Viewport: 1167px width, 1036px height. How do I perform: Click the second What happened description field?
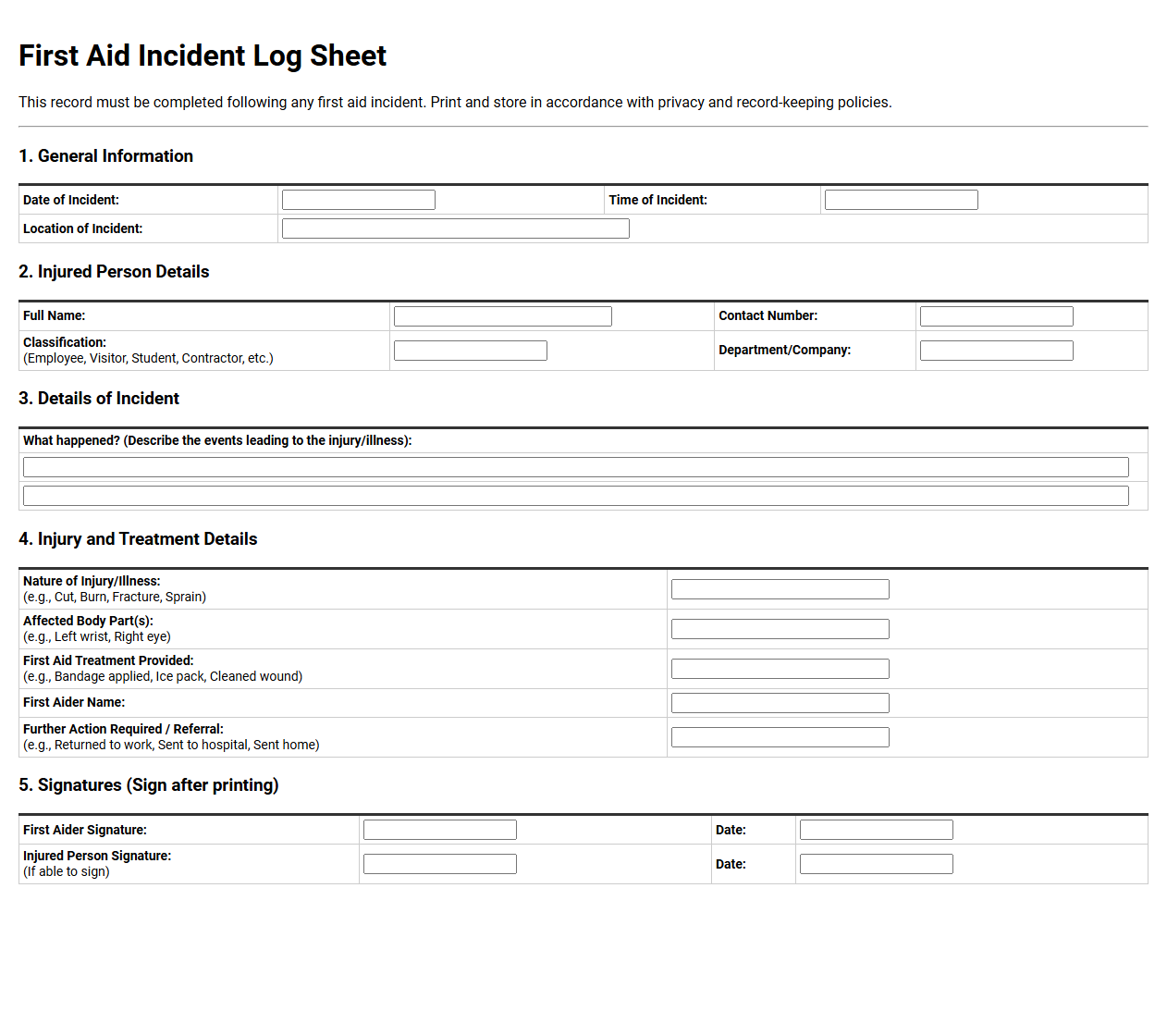[576, 496]
